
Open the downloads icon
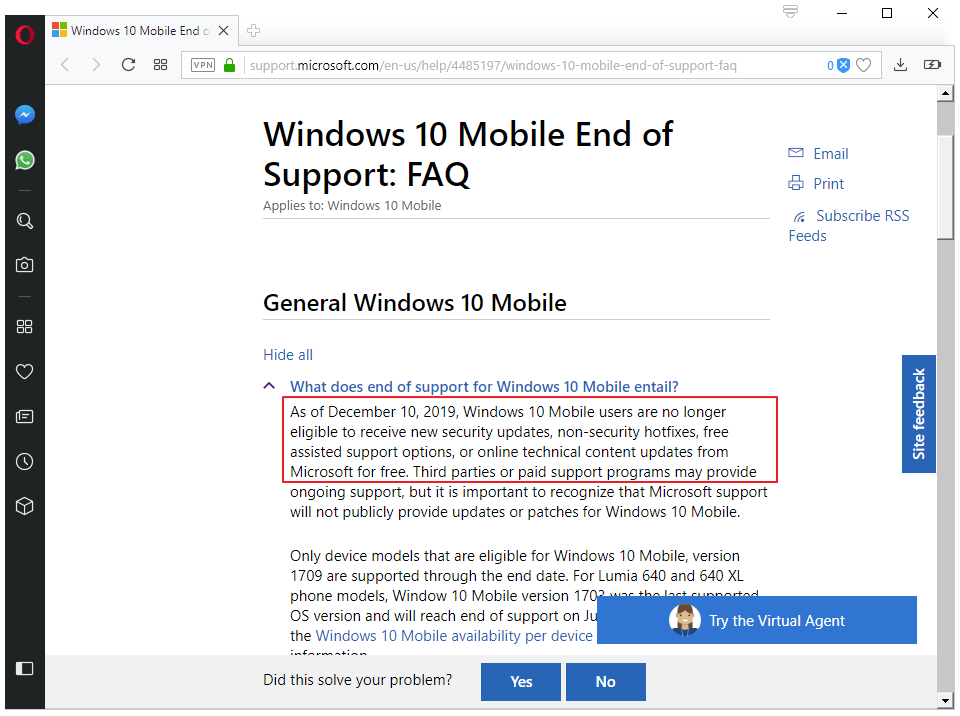pos(900,65)
